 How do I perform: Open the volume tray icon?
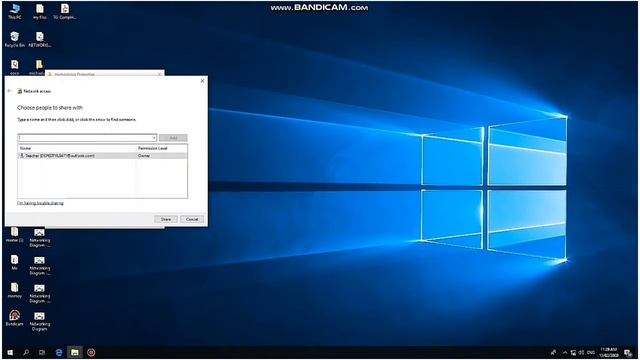[x=581, y=352]
